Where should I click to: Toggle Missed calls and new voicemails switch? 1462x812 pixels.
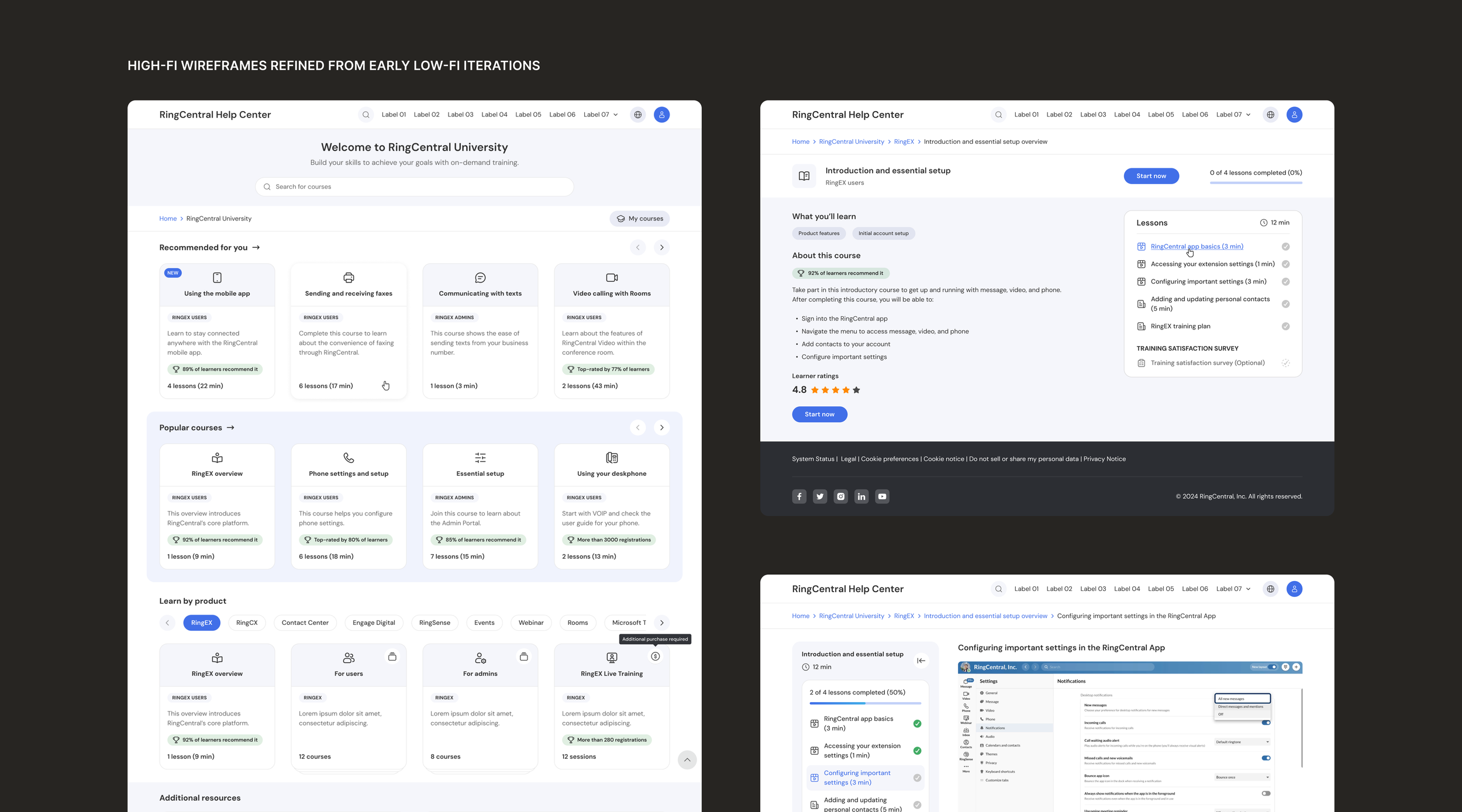pyautogui.click(x=1266, y=758)
